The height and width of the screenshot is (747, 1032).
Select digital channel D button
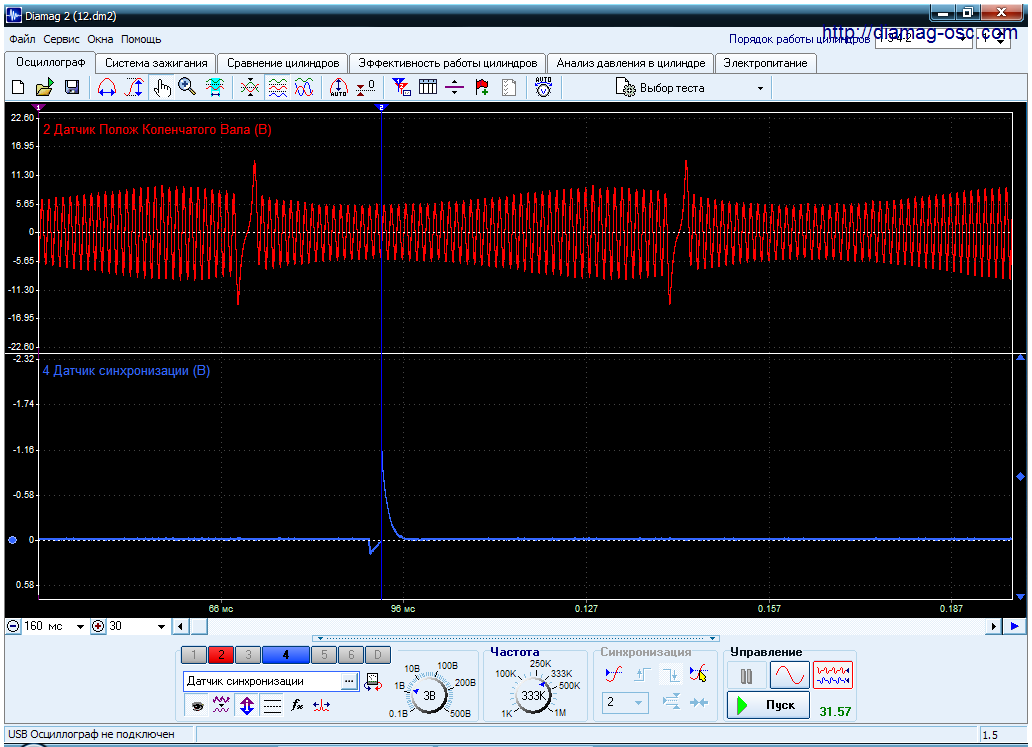coord(378,655)
